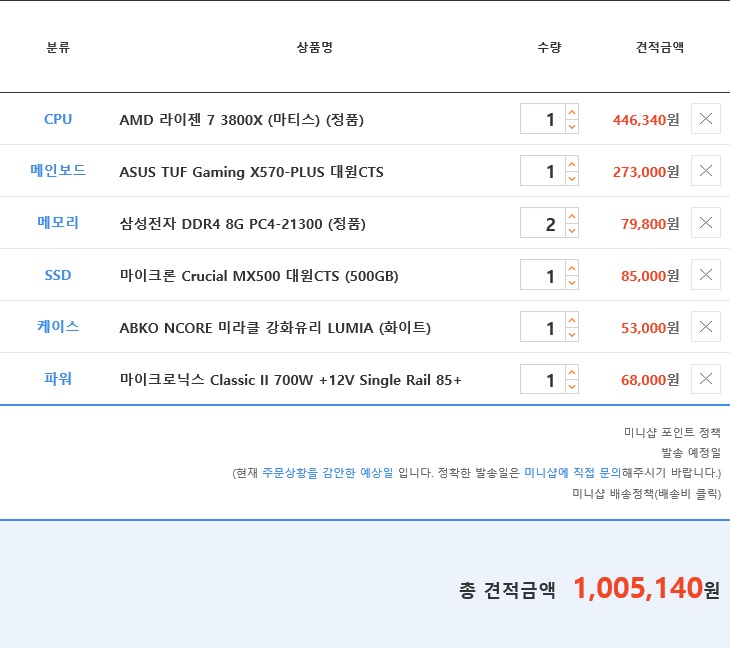Remove the 메인보드 row with X icon
Screen dimensions: 730x648
click(x=706, y=170)
